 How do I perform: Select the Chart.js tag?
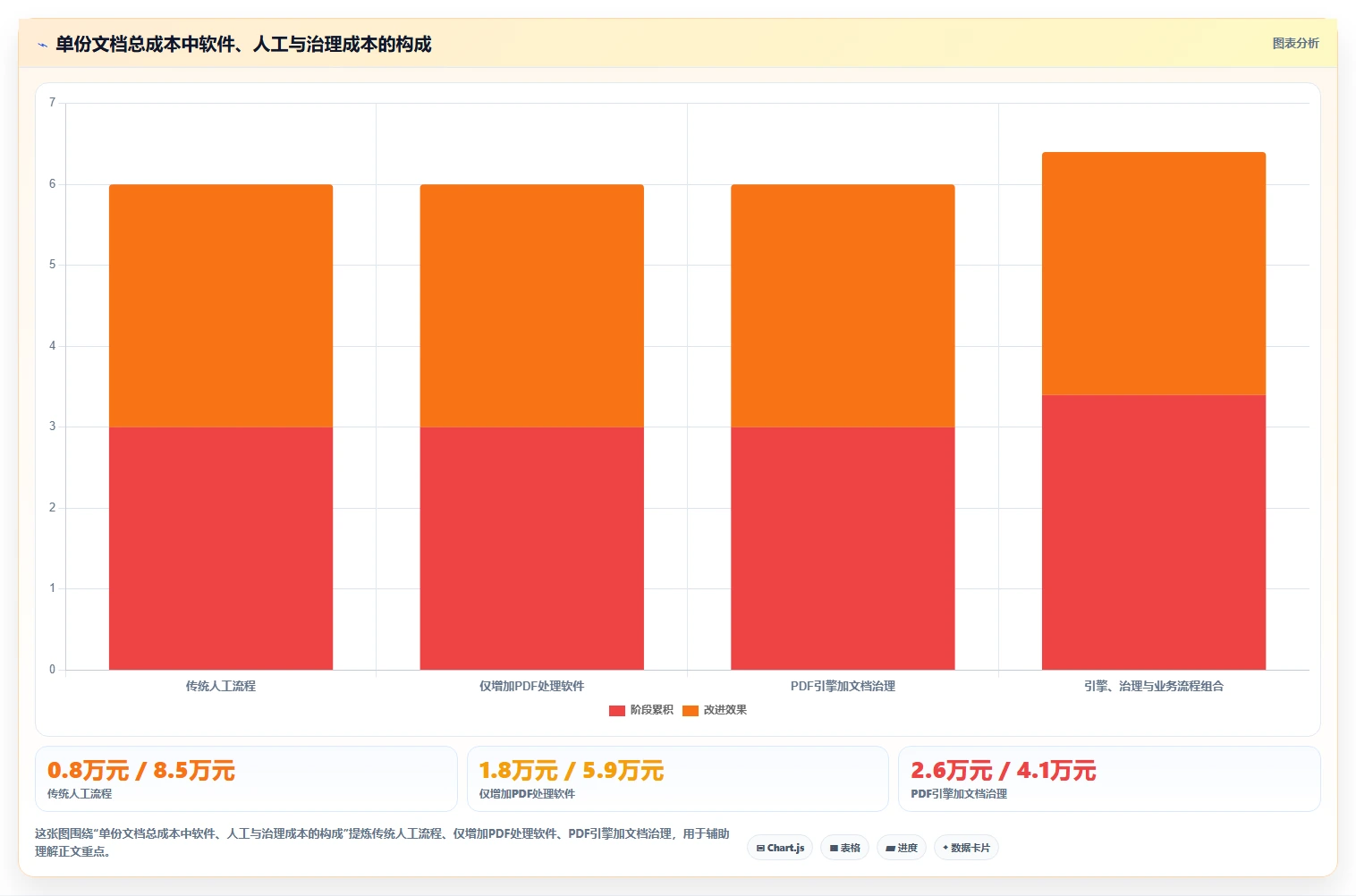780,848
